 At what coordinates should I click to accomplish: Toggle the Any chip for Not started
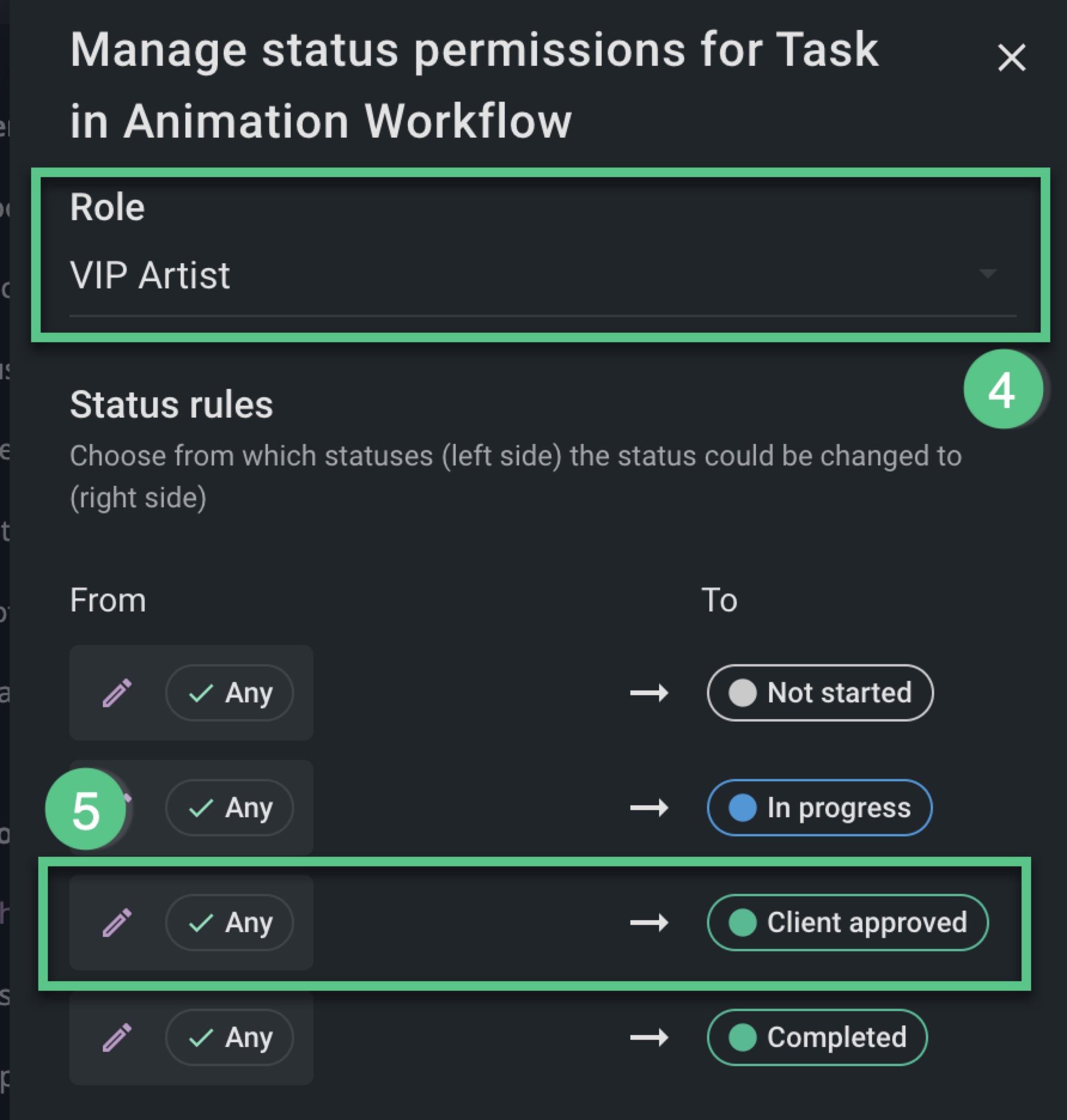click(230, 693)
